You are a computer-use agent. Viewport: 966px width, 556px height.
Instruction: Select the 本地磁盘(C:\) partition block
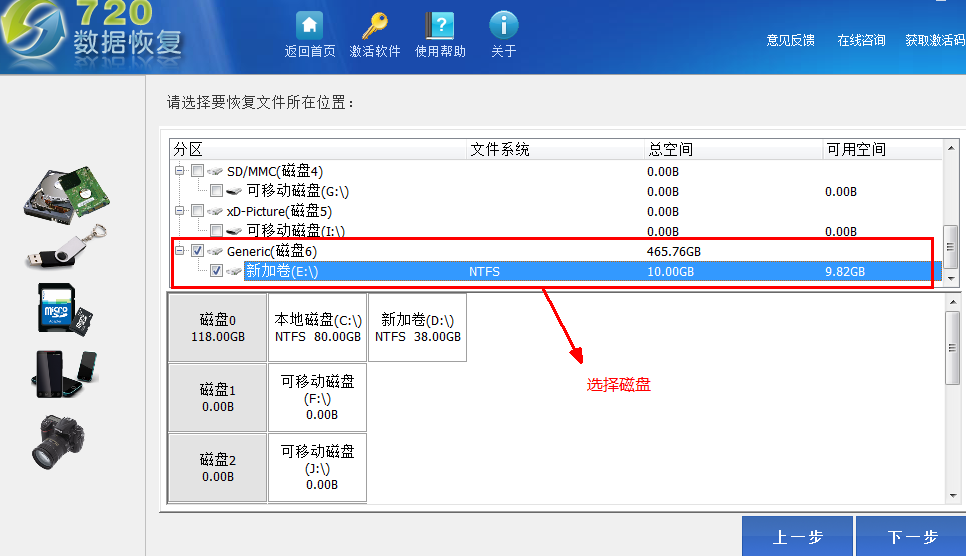(317, 327)
